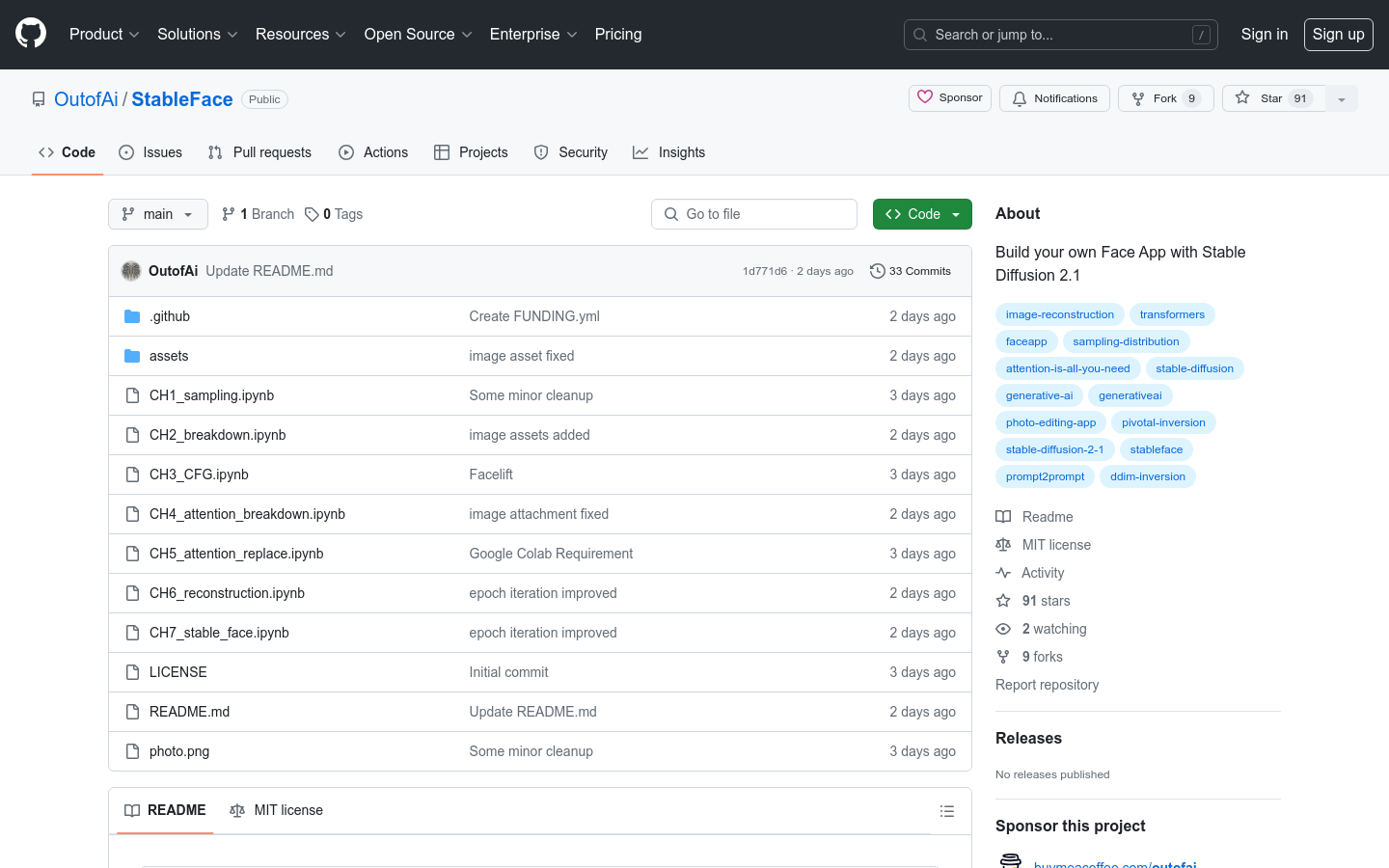This screenshot has height=868, width=1389.
Task: Open CH1_sampling.ipynb file
Action: pyautogui.click(x=211, y=395)
